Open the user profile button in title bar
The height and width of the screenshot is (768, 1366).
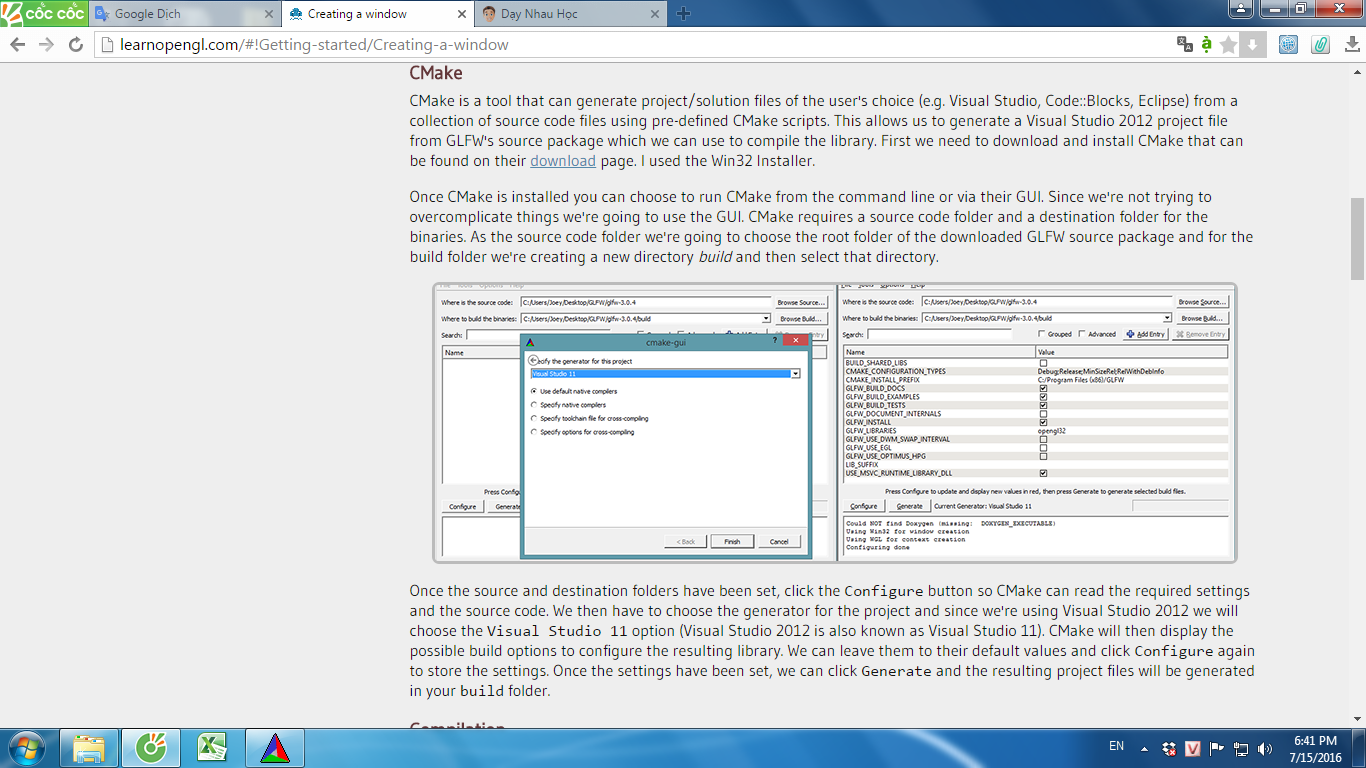[1242, 8]
